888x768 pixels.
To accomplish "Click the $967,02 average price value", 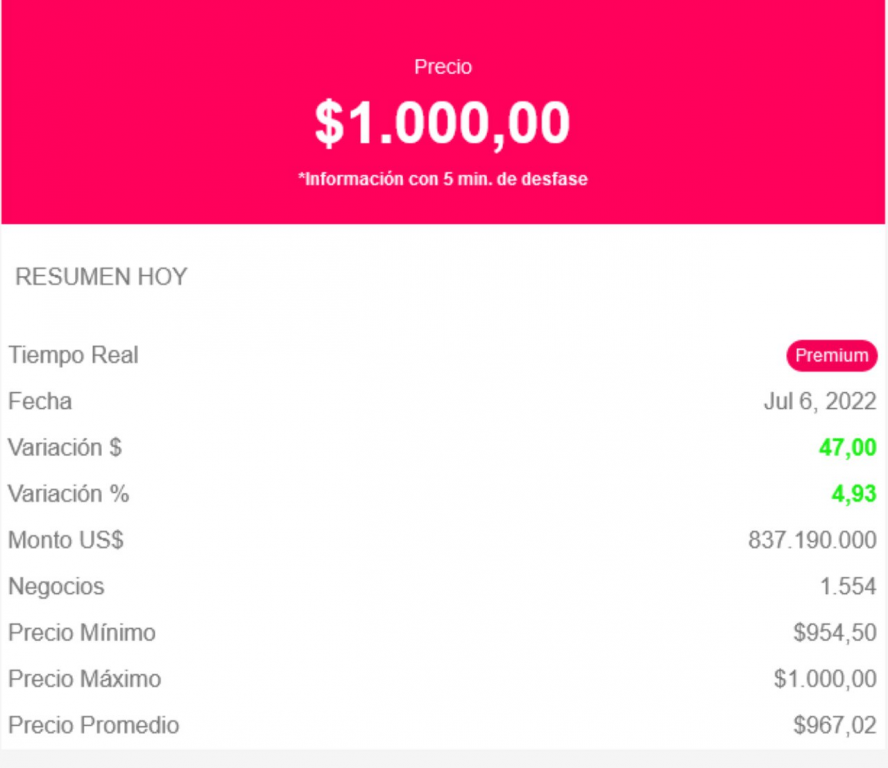I will [835, 725].
